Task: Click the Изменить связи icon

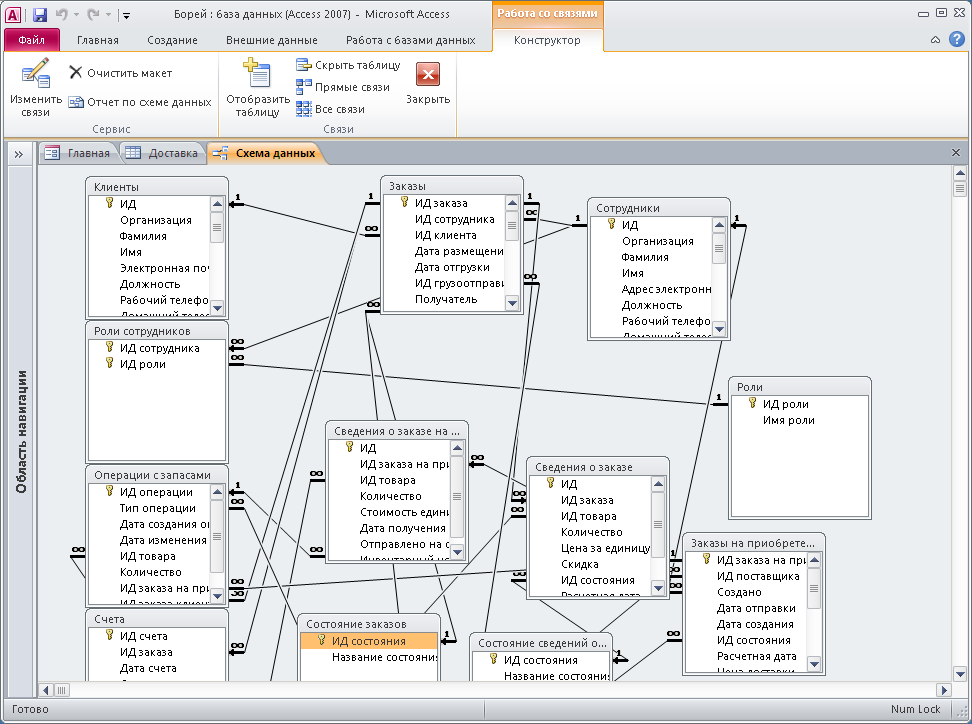Action: (35, 74)
